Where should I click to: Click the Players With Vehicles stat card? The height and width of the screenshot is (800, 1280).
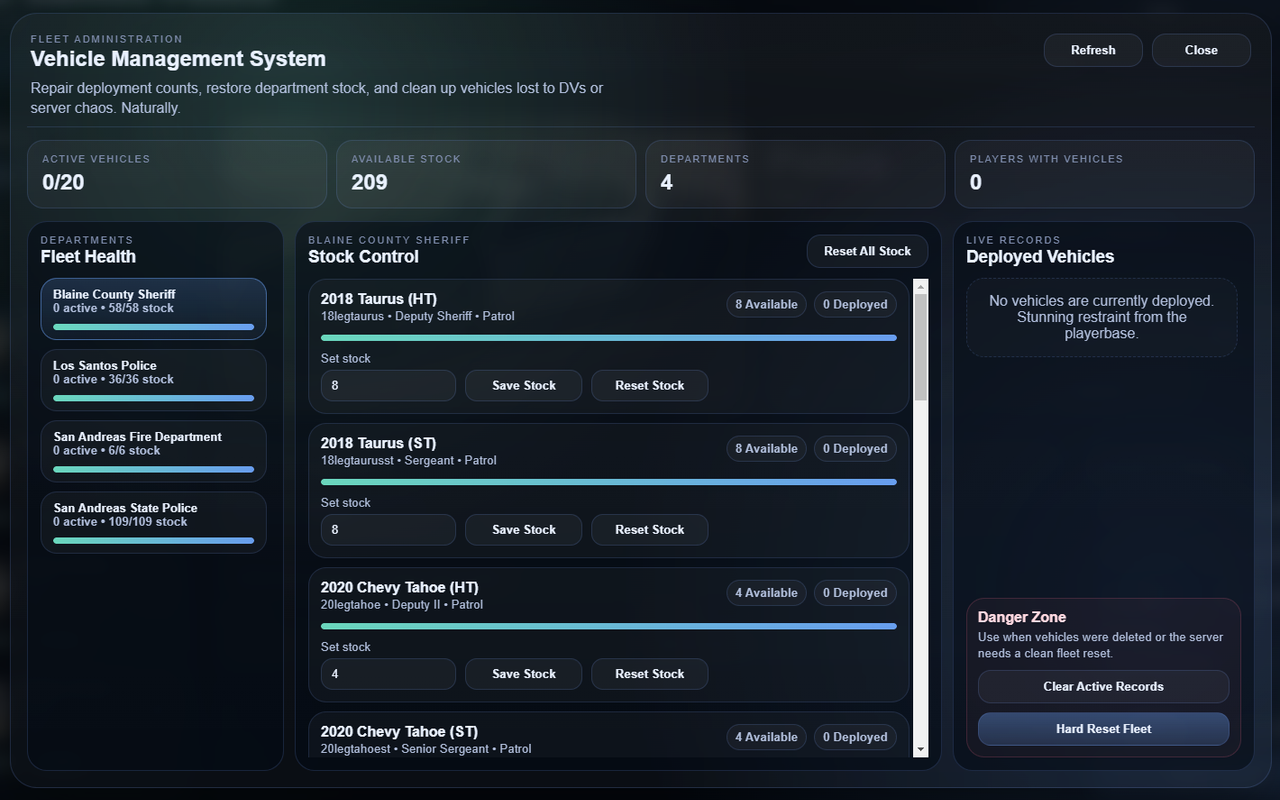[x=1104, y=174]
